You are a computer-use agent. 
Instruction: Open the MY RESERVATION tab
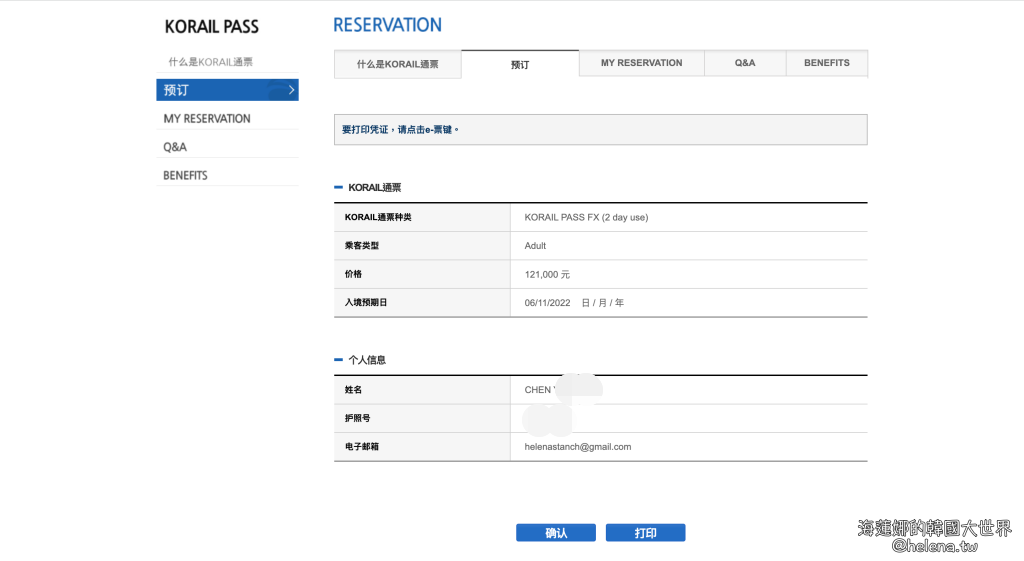[641, 63]
